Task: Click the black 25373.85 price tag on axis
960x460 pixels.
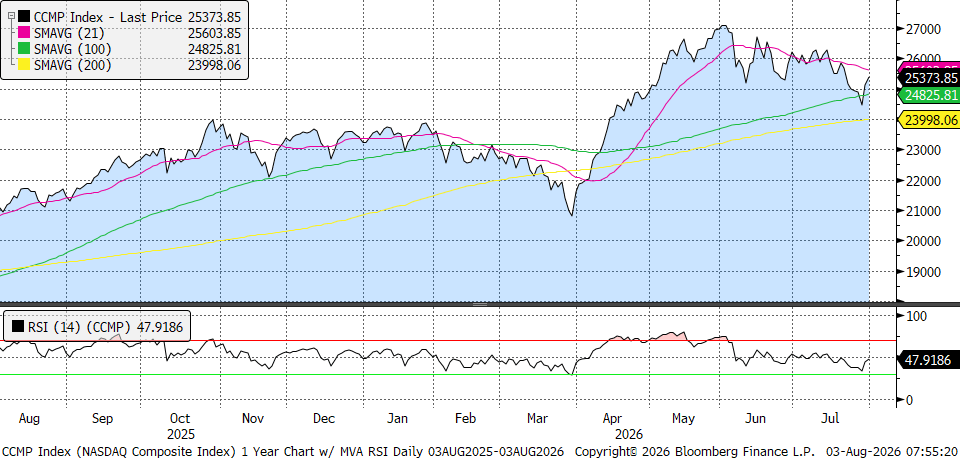Action: coord(928,78)
